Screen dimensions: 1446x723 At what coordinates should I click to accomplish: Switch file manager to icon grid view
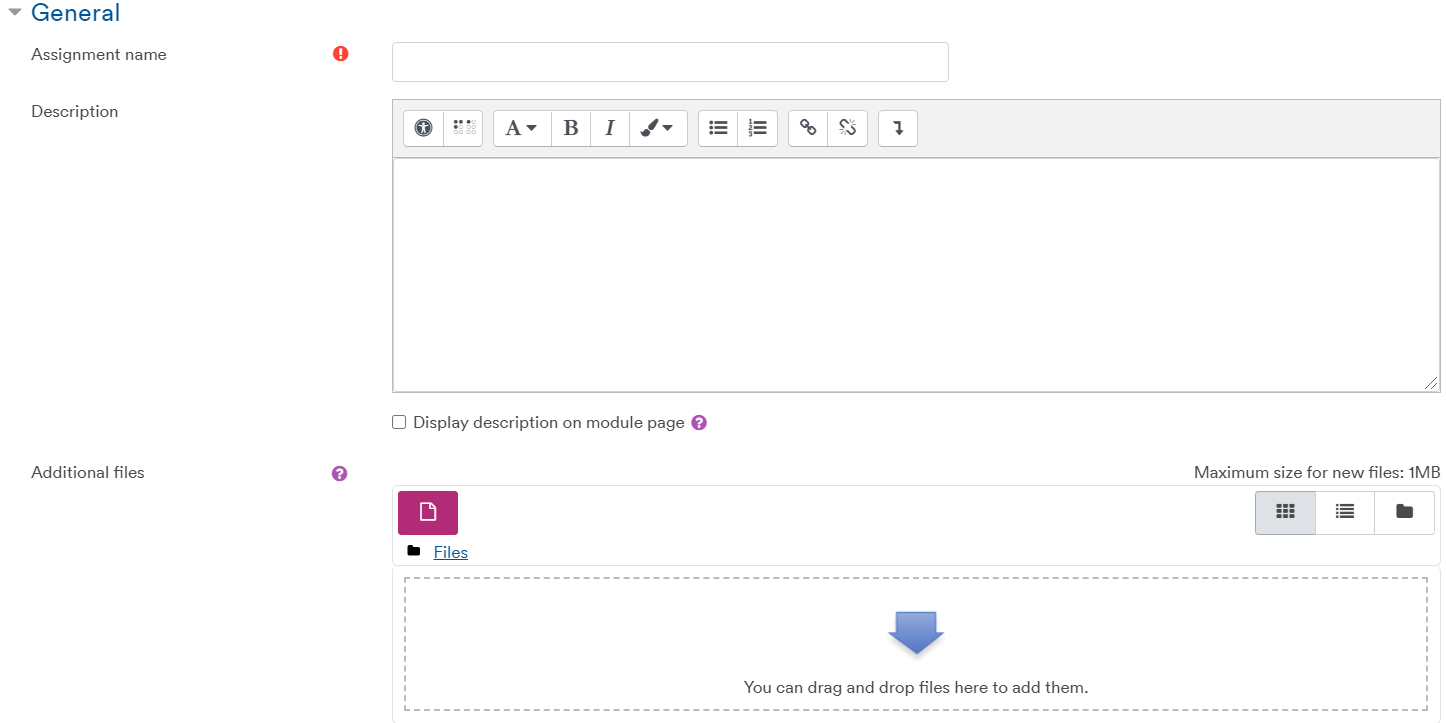[1286, 512]
